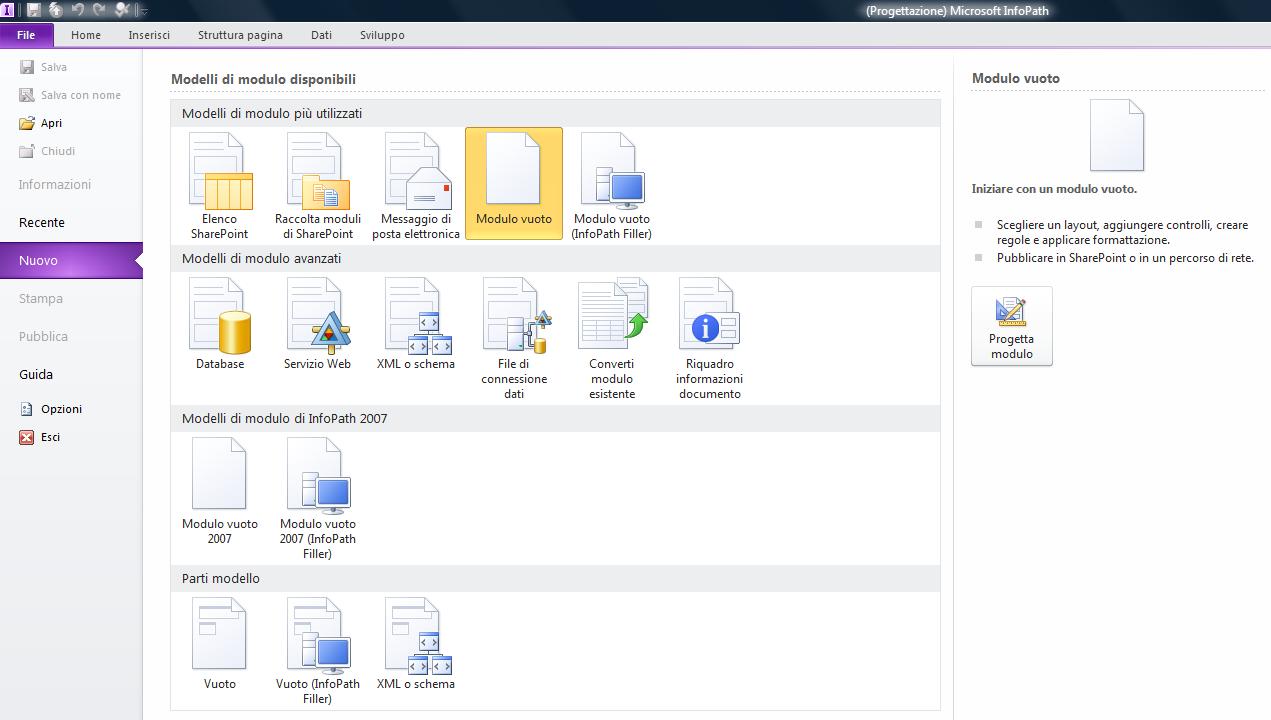Click the Modulo vuoto preview thumbnail
Viewport: 1271px width, 720px height.
click(1116, 135)
